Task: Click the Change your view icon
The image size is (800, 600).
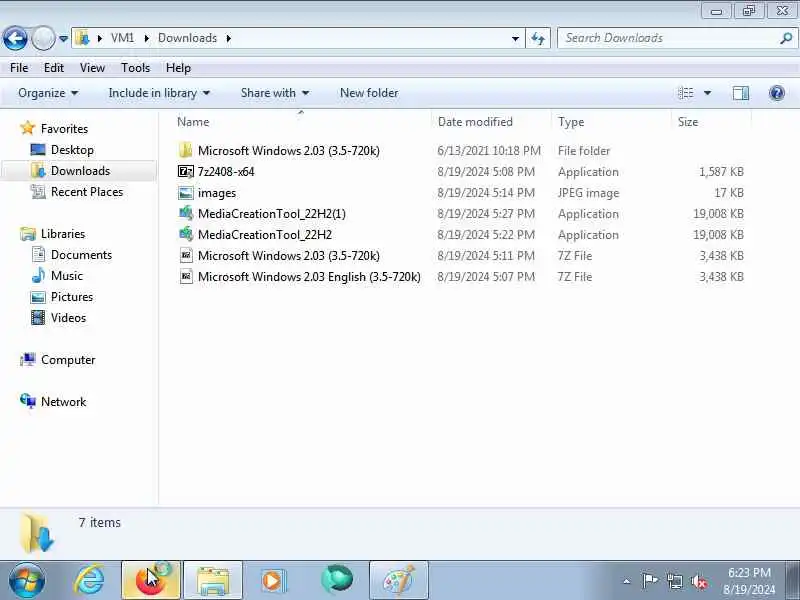Action: 686,93
